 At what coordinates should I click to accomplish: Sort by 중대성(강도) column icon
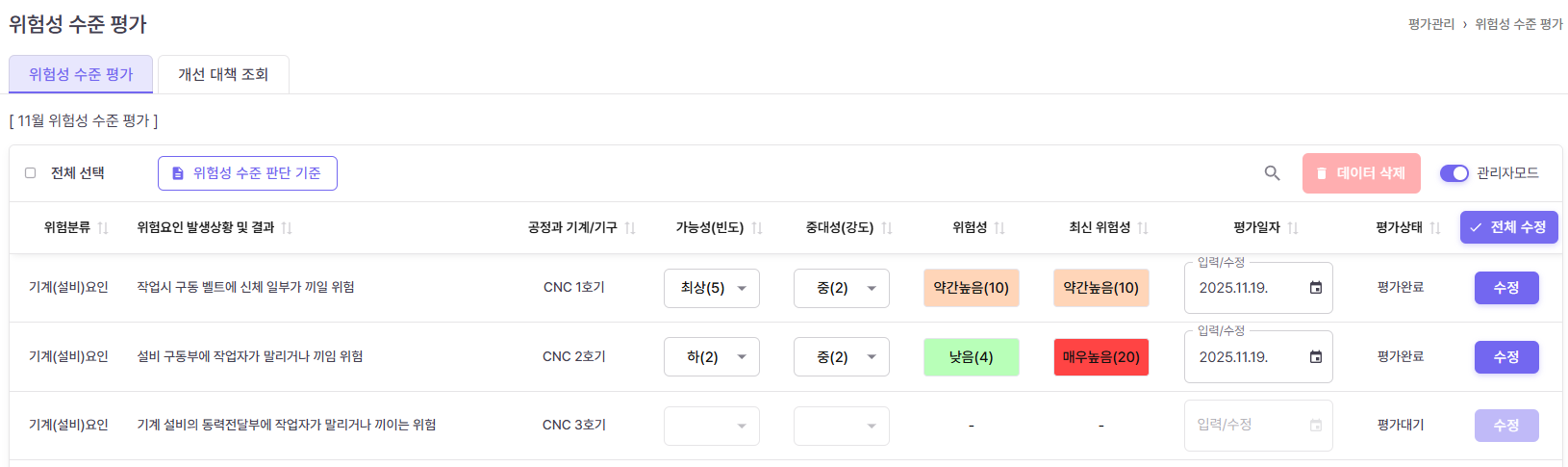click(887, 228)
